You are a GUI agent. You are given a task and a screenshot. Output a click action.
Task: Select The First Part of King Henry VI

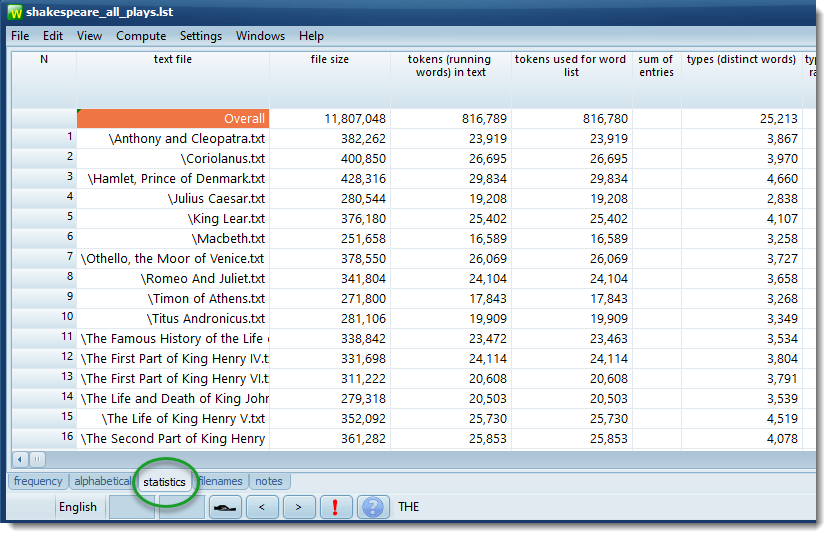point(173,379)
